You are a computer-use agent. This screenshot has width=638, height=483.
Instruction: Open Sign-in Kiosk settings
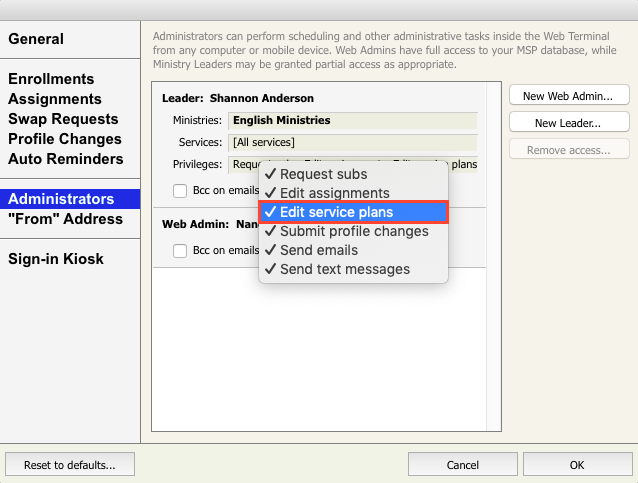click(56, 259)
